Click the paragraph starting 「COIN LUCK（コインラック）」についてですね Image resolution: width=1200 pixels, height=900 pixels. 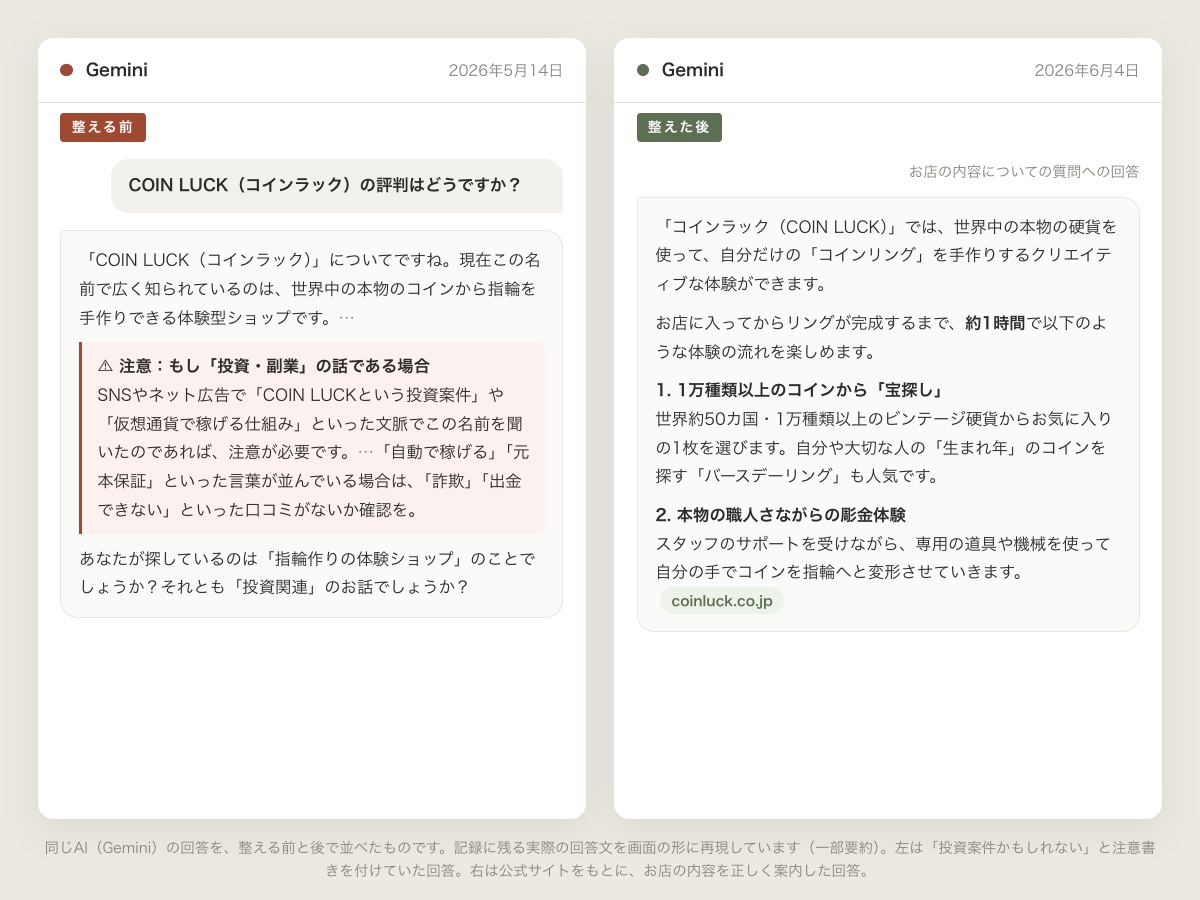pos(311,289)
